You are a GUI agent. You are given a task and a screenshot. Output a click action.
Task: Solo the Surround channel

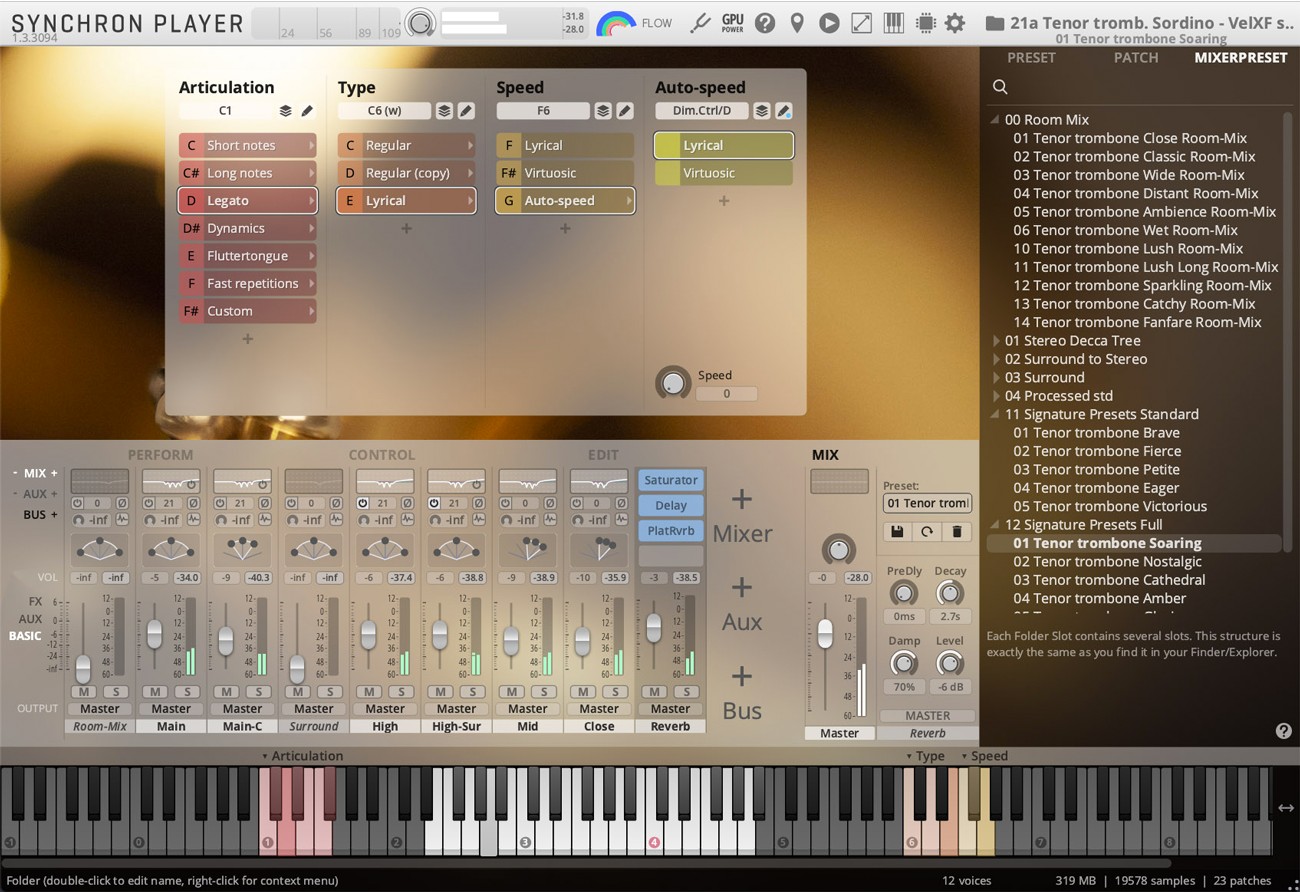coord(330,692)
